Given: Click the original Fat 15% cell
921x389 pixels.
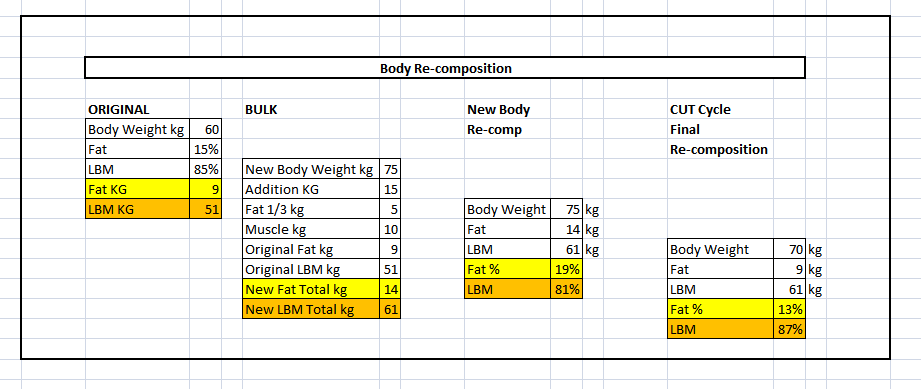Looking at the screenshot, I should [206, 149].
